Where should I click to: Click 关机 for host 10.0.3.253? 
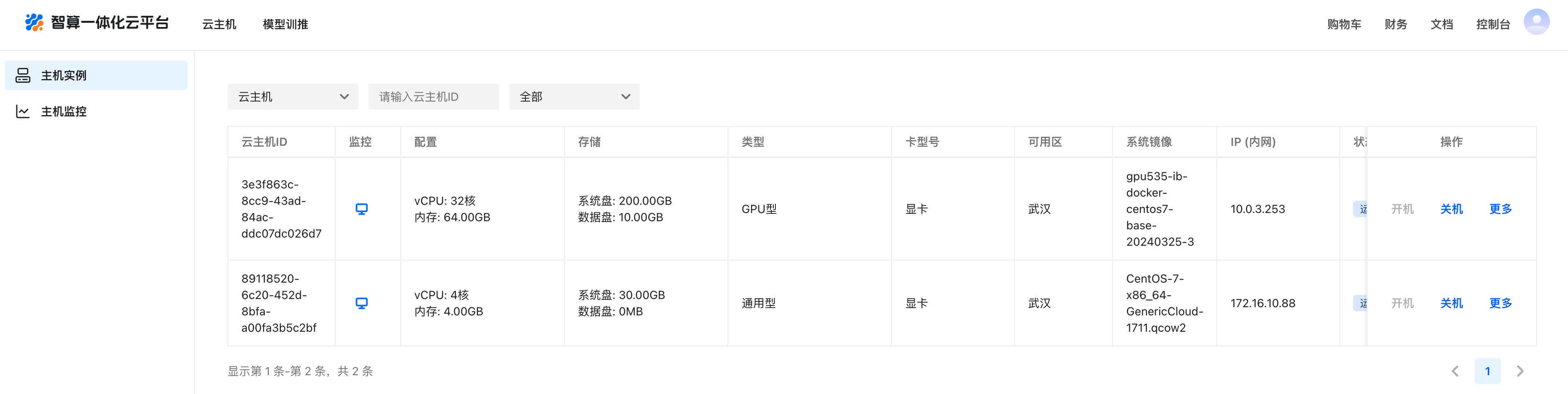pyautogui.click(x=1451, y=209)
